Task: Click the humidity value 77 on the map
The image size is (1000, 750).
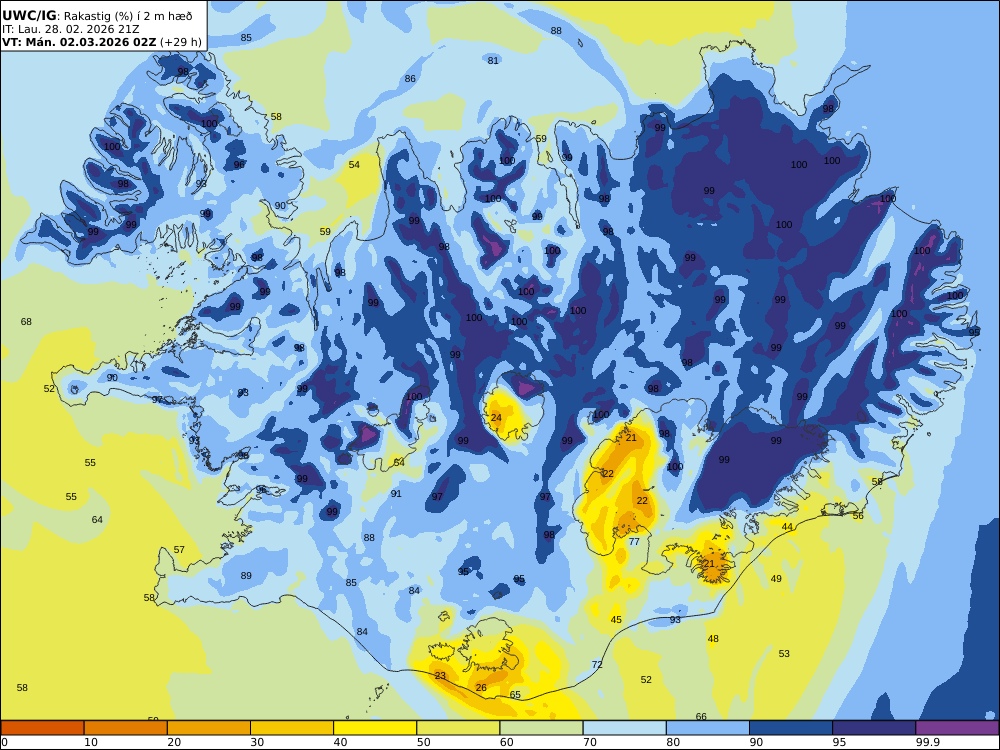Action: [634, 541]
